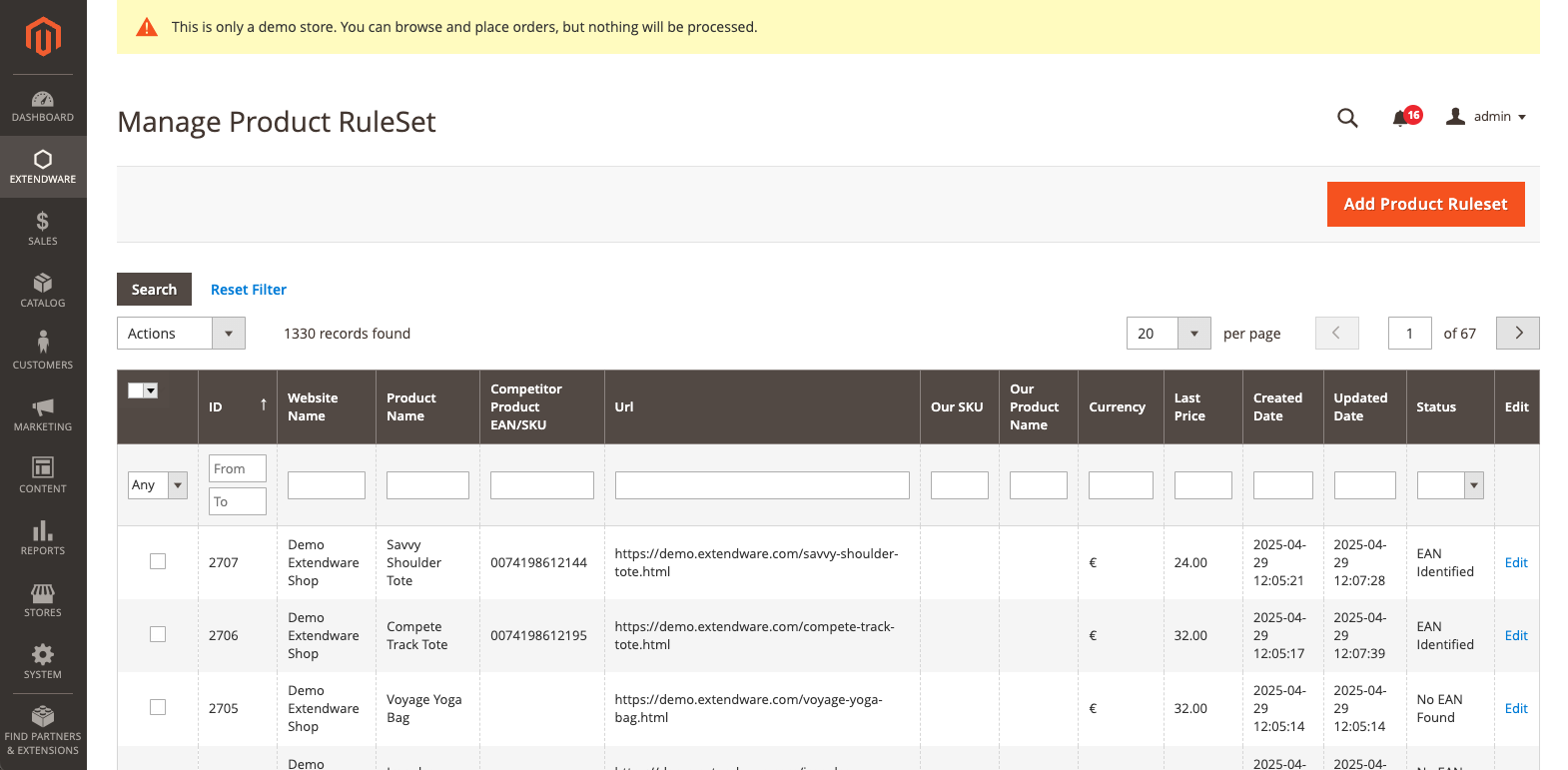Viewport: 1568px width, 770px height.
Task: Edit the Compete Track Tote rule
Action: (x=1516, y=635)
